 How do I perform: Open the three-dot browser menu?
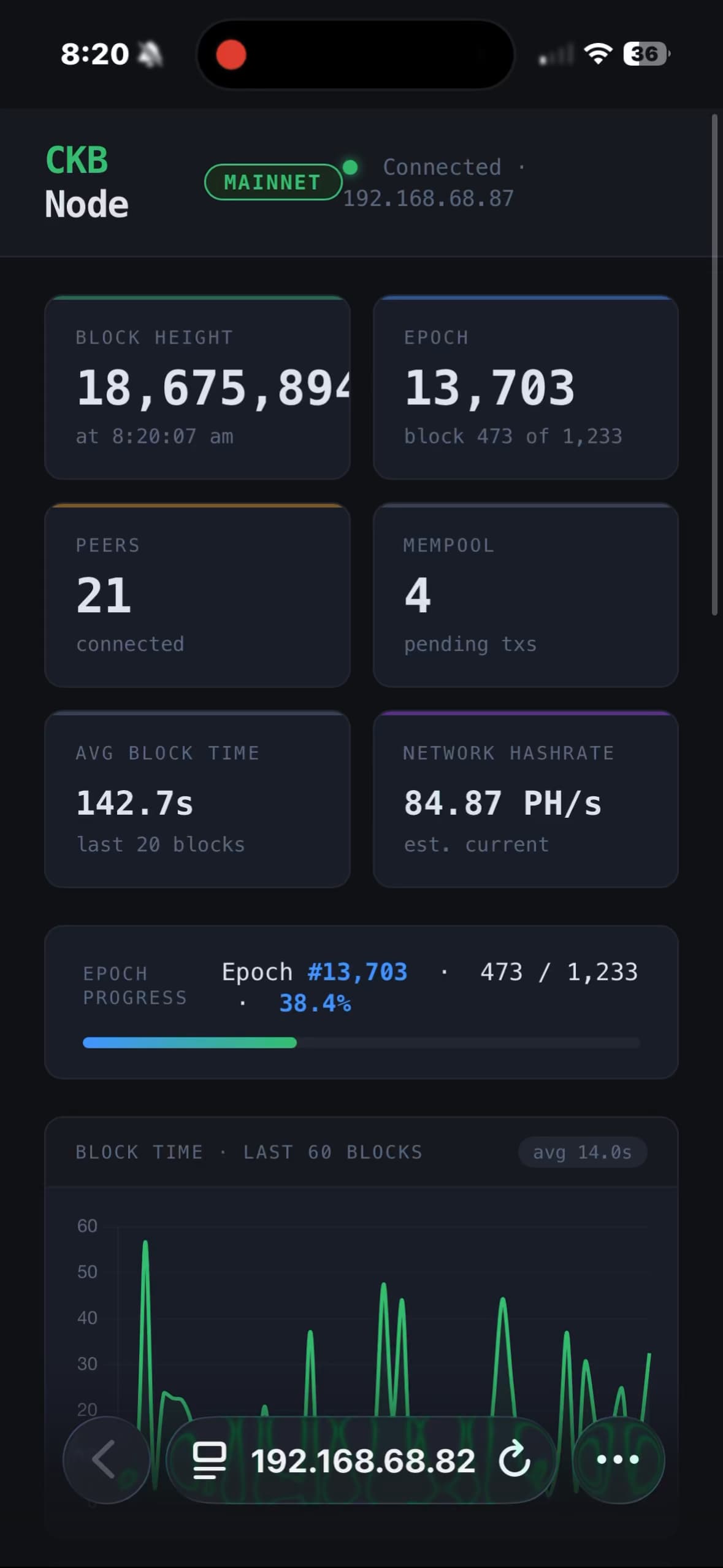tap(618, 1459)
